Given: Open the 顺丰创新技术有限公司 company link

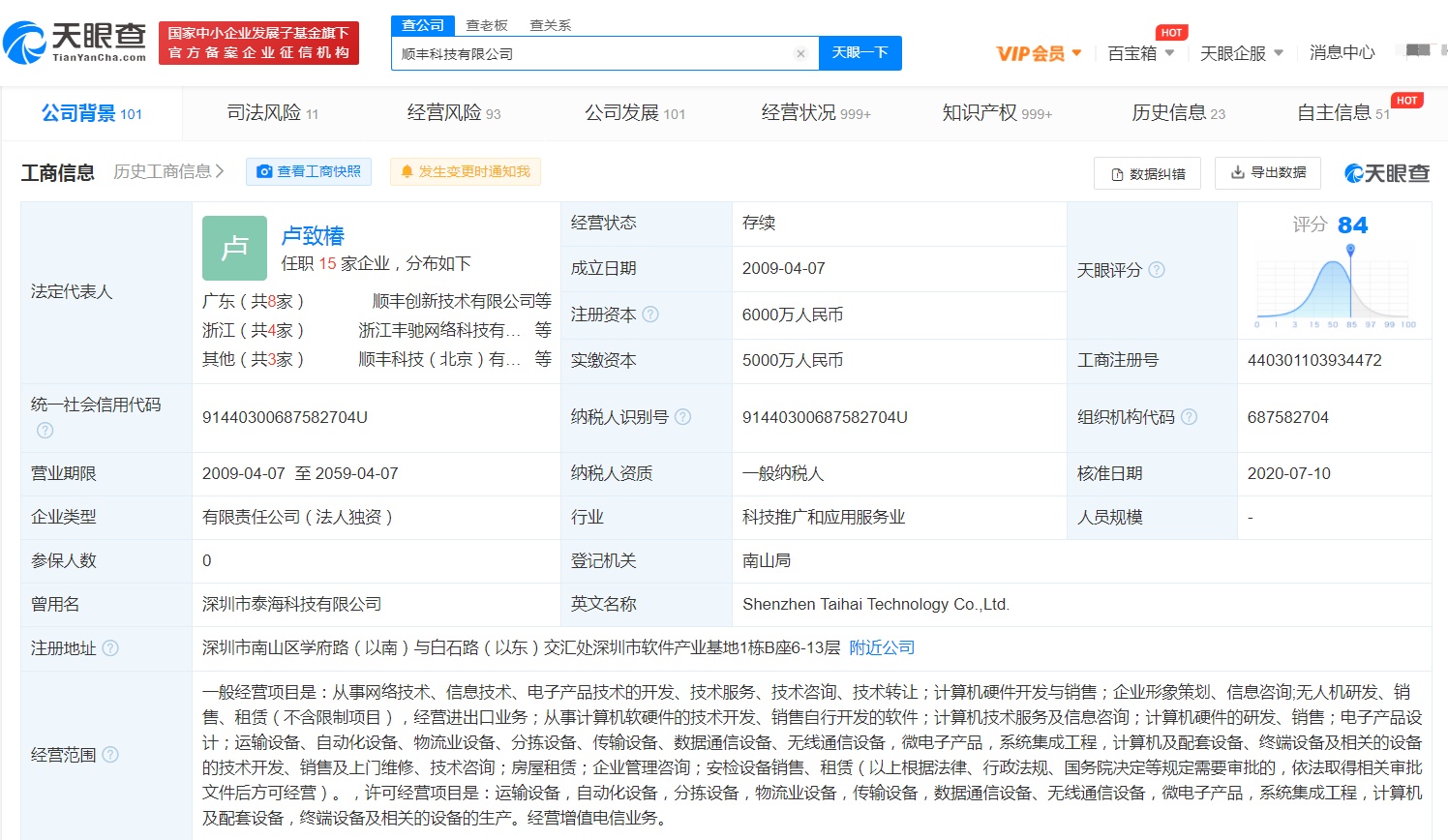Looking at the screenshot, I should (x=453, y=301).
